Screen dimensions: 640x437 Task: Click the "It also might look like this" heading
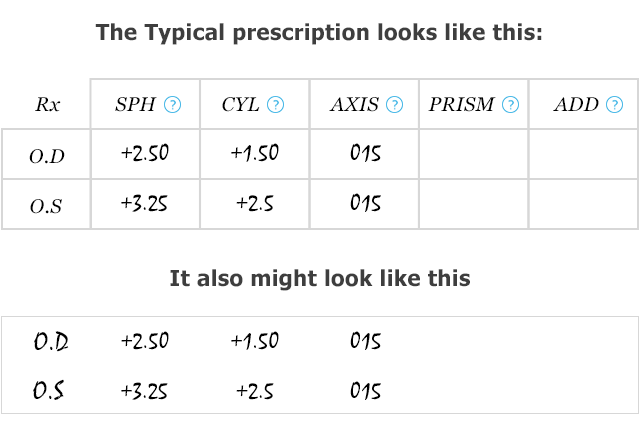tap(320, 279)
